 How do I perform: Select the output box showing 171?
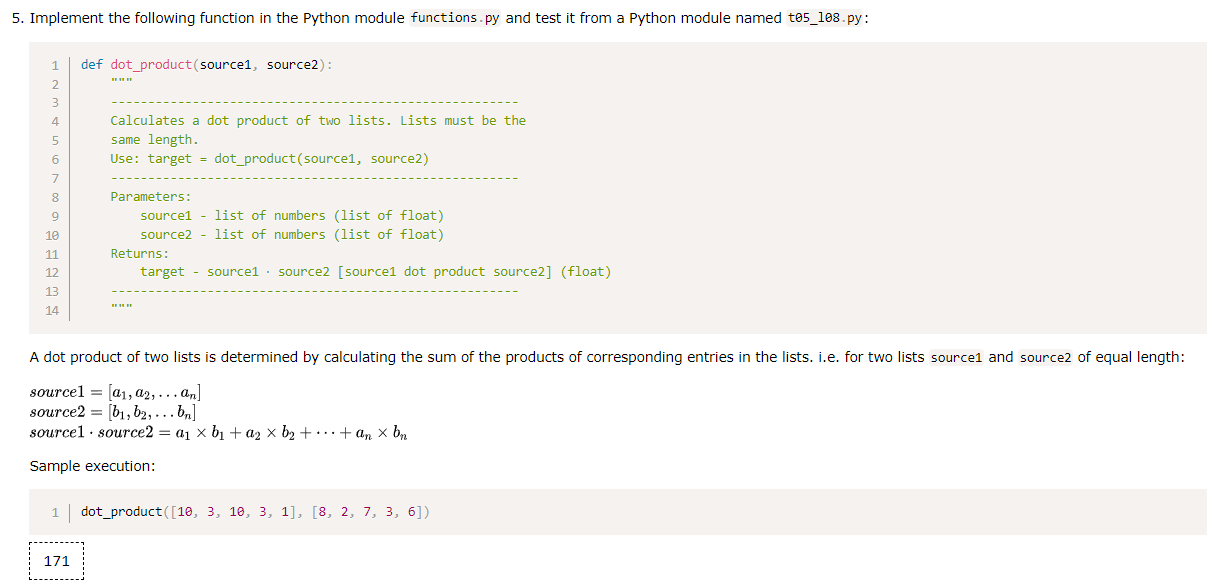click(x=56, y=561)
